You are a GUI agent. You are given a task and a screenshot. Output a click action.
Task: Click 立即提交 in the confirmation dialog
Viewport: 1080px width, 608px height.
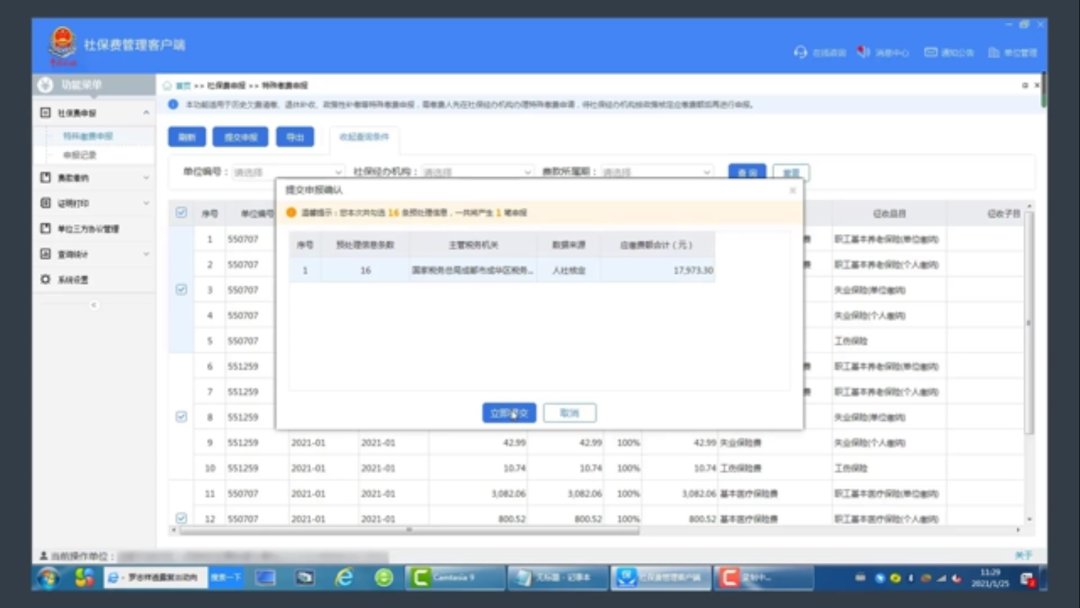point(509,413)
